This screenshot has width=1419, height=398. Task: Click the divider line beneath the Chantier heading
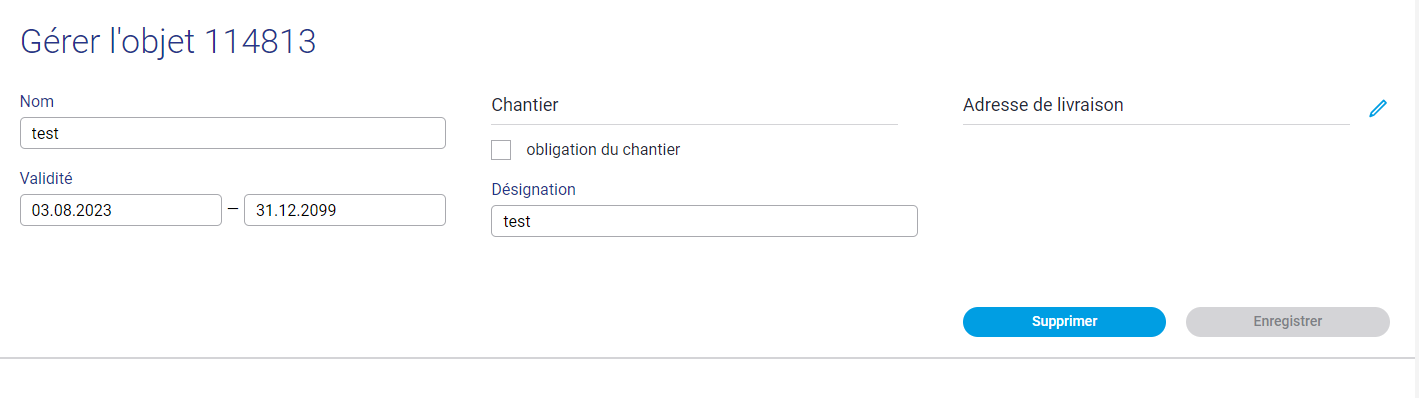click(694, 124)
